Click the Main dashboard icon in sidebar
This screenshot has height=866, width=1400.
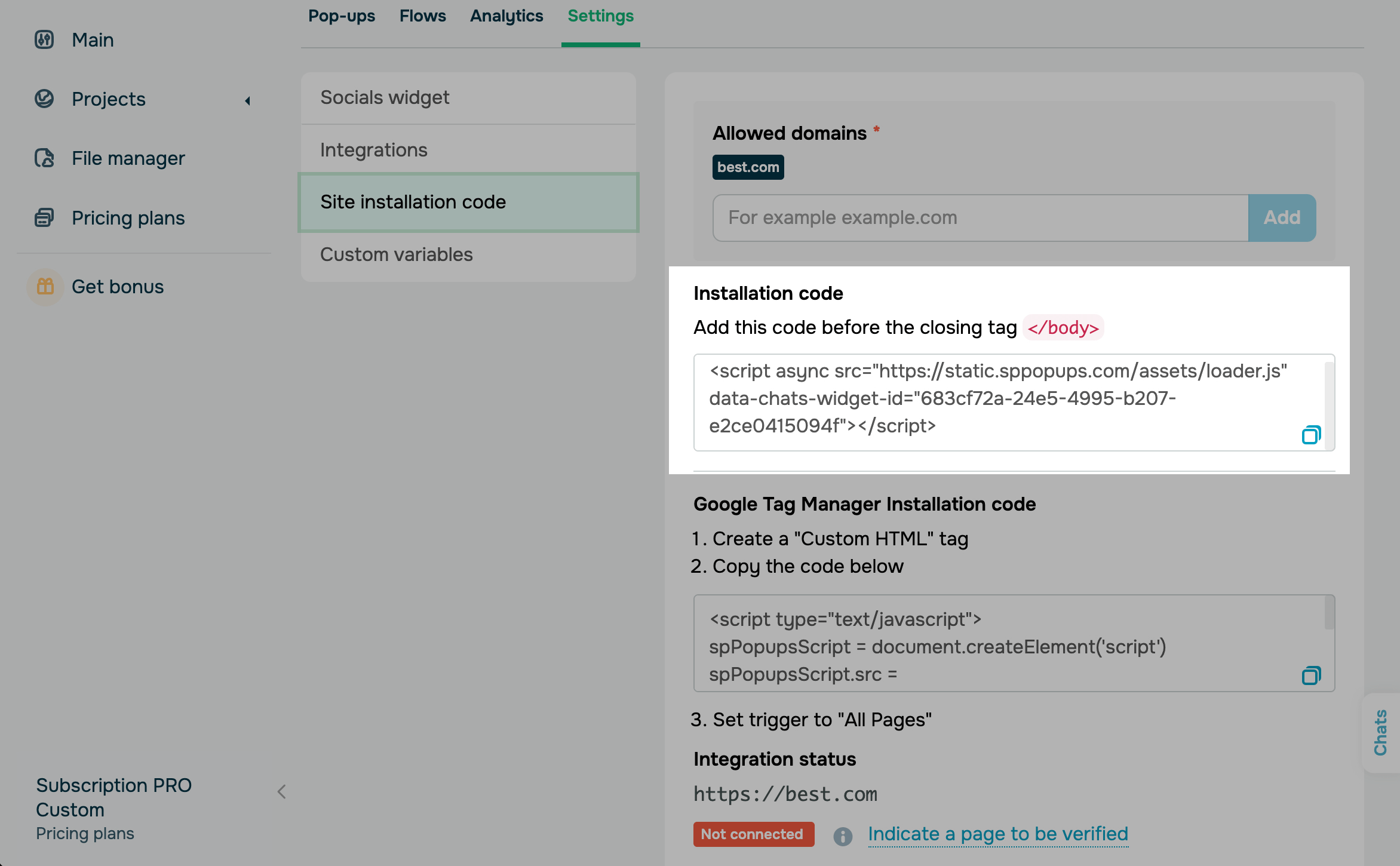(44, 39)
